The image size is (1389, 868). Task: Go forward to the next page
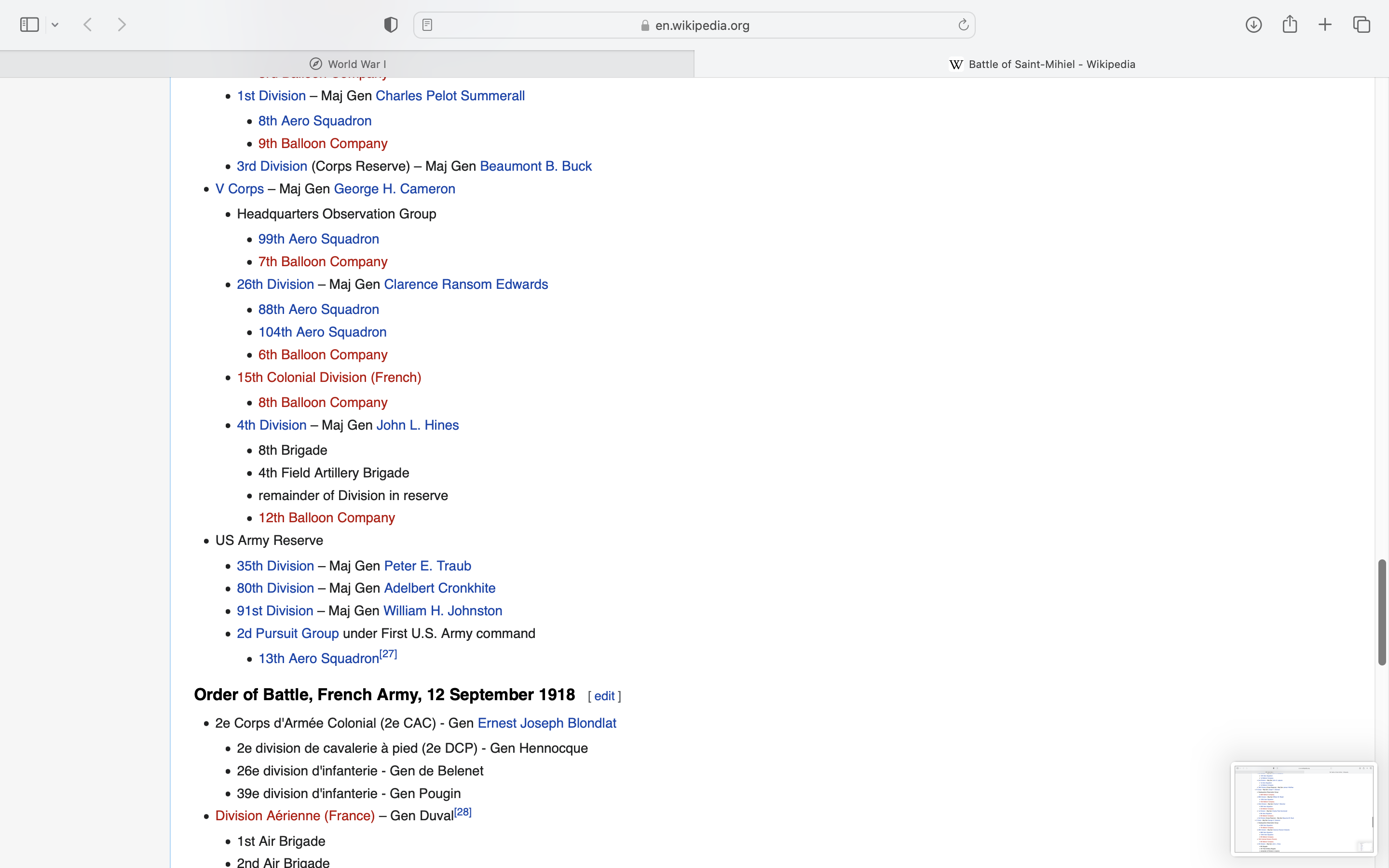point(122,25)
